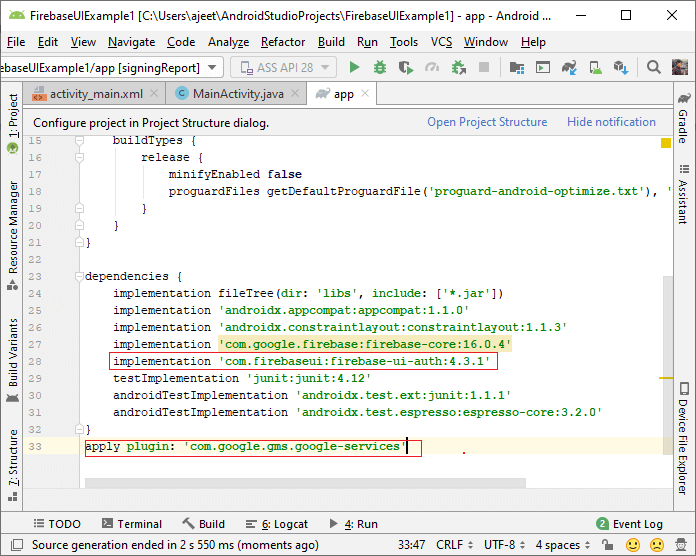Open the Refactor menu
Screen dimensions: 696x556
point(283,42)
